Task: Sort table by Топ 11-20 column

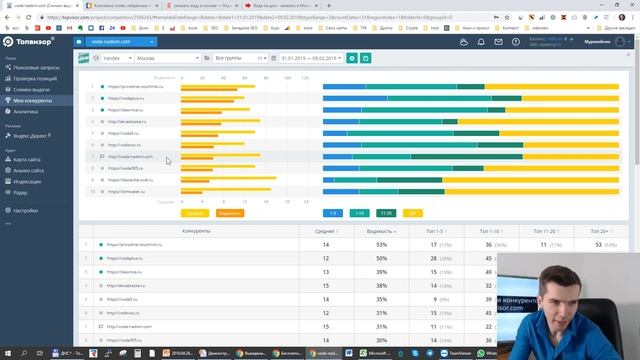Action: 546,231
